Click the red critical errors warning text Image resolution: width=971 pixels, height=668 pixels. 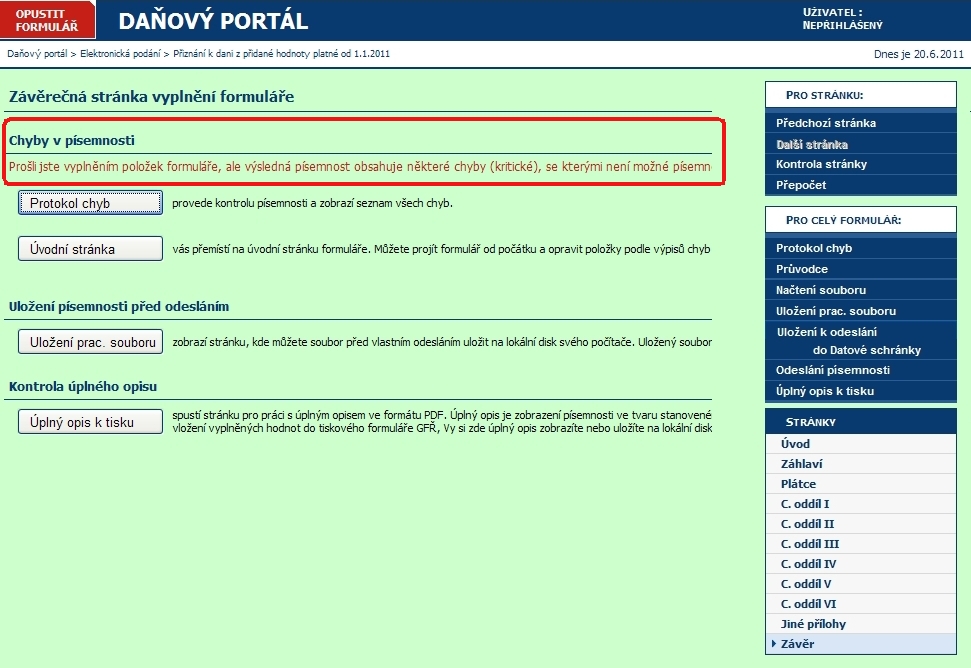click(360, 167)
